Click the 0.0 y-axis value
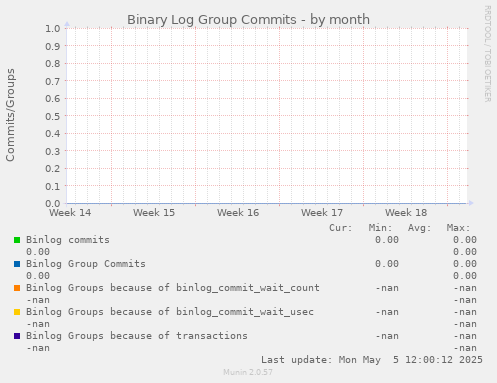The image size is (497, 383). [x=53, y=203]
